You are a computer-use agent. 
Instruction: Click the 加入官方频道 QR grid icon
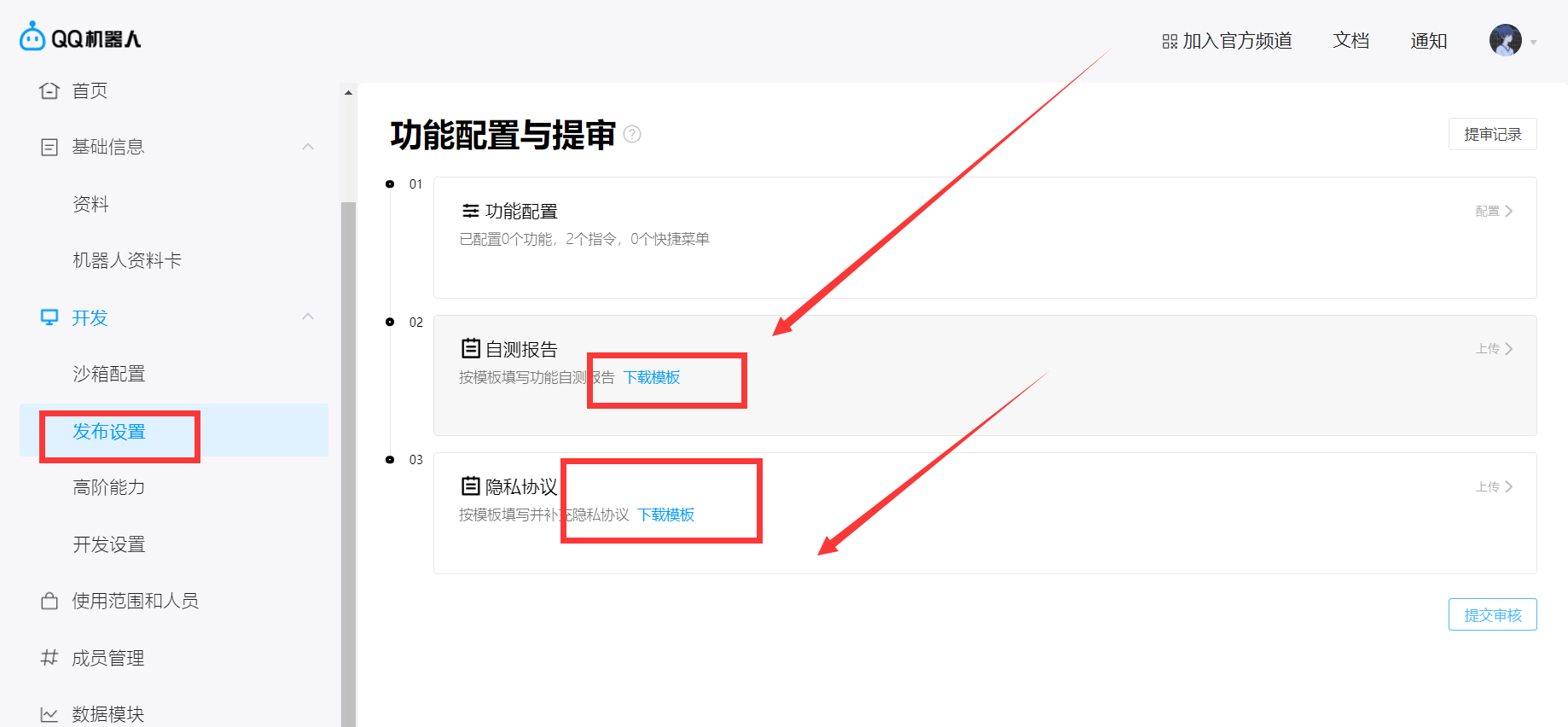click(x=1170, y=42)
